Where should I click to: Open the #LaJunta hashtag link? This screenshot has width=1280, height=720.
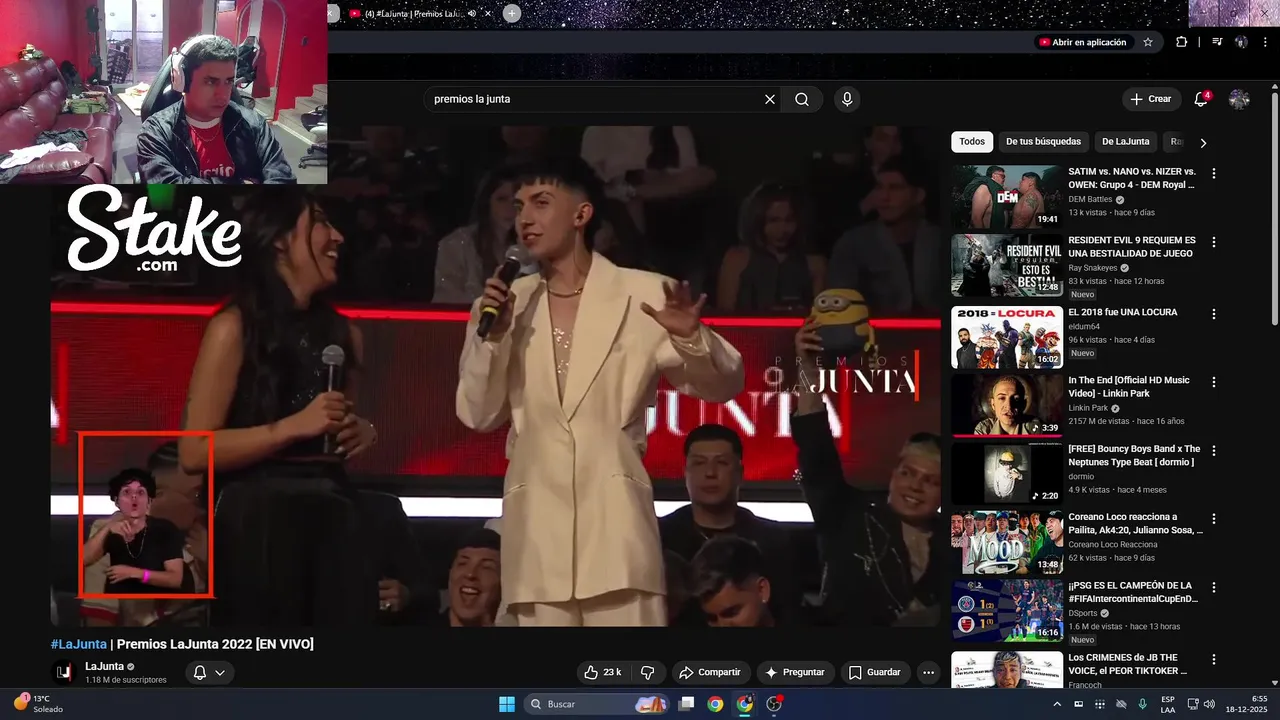click(78, 644)
